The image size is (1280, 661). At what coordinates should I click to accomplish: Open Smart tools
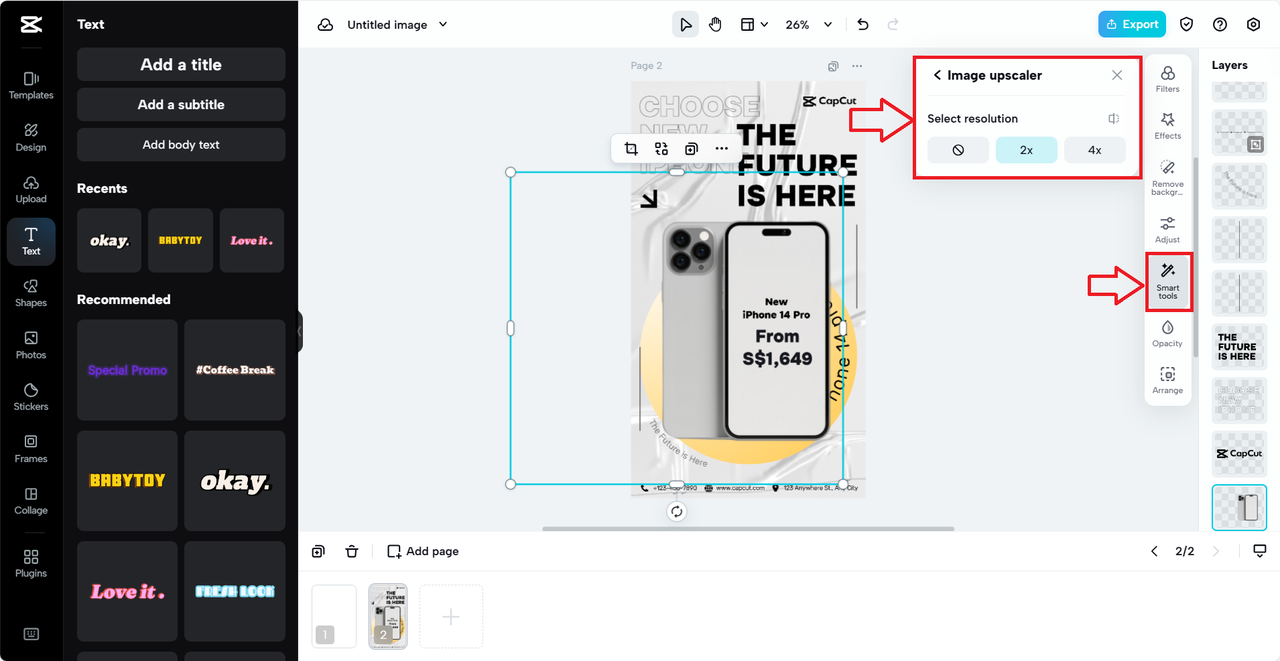(1168, 281)
